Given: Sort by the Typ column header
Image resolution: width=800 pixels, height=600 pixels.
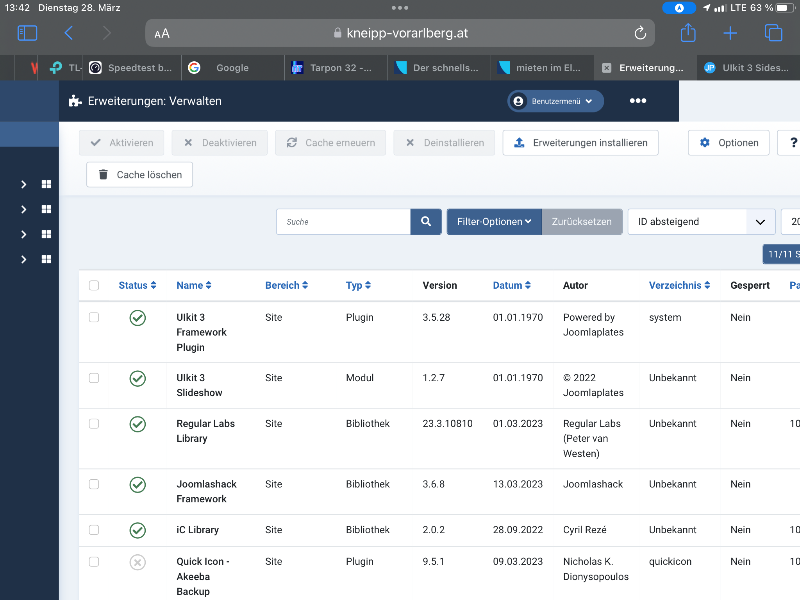Looking at the screenshot, I should 358,285.
